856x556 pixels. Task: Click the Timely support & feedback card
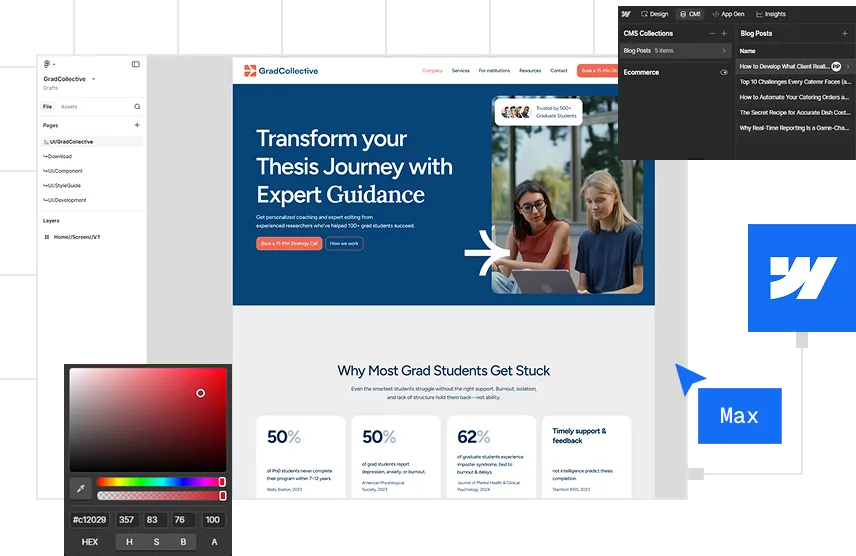[x=586, y=457]
